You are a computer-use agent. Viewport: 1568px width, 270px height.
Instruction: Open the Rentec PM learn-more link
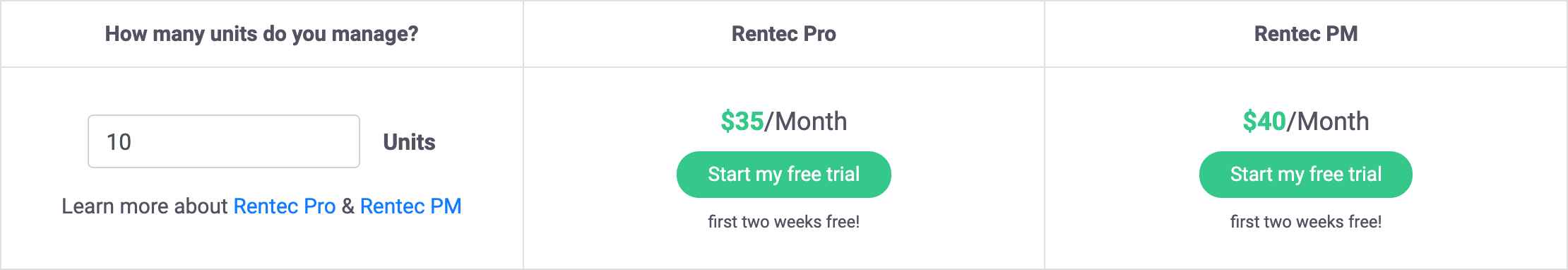tap(410, 206)
